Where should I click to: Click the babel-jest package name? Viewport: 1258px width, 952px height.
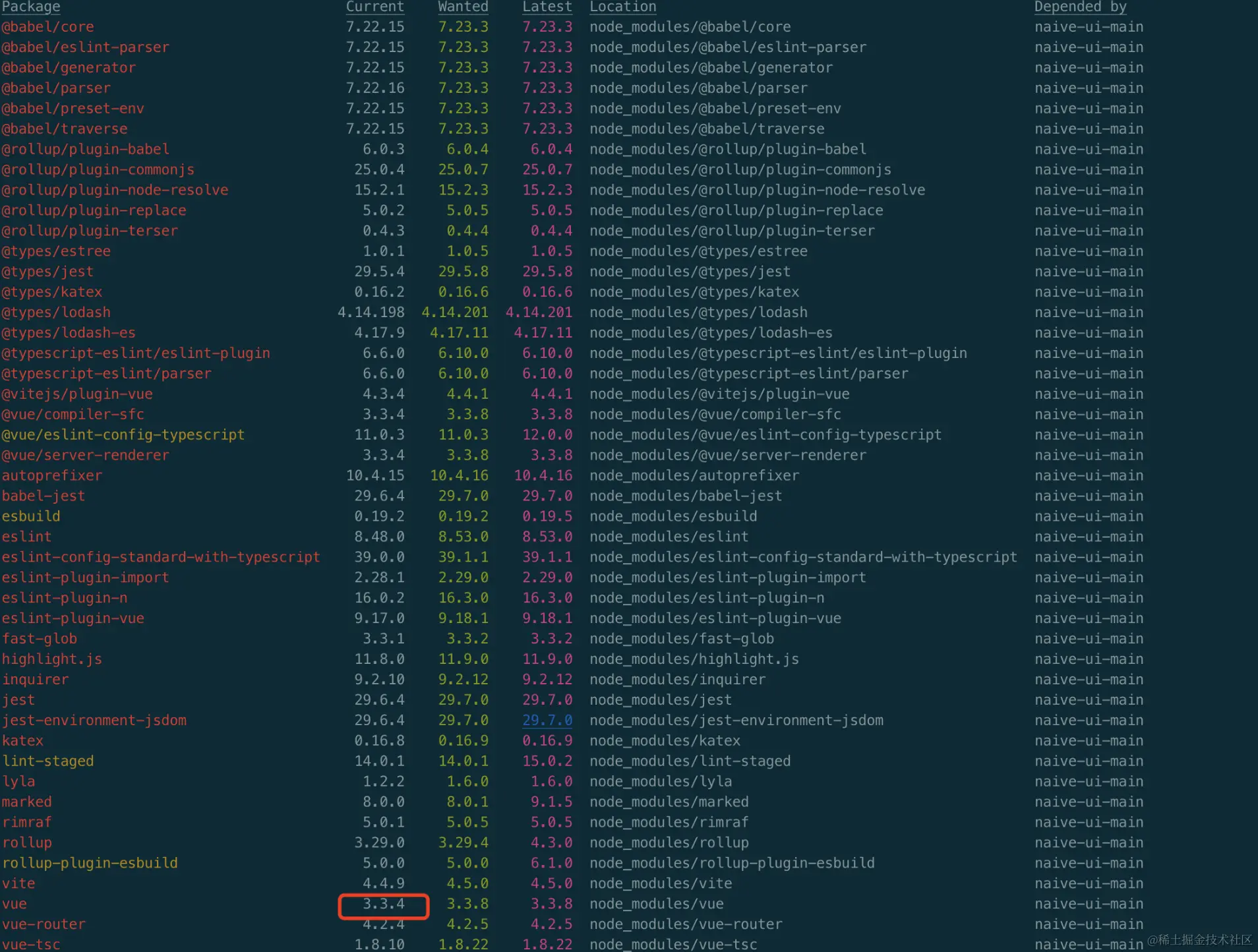[44, 496]
